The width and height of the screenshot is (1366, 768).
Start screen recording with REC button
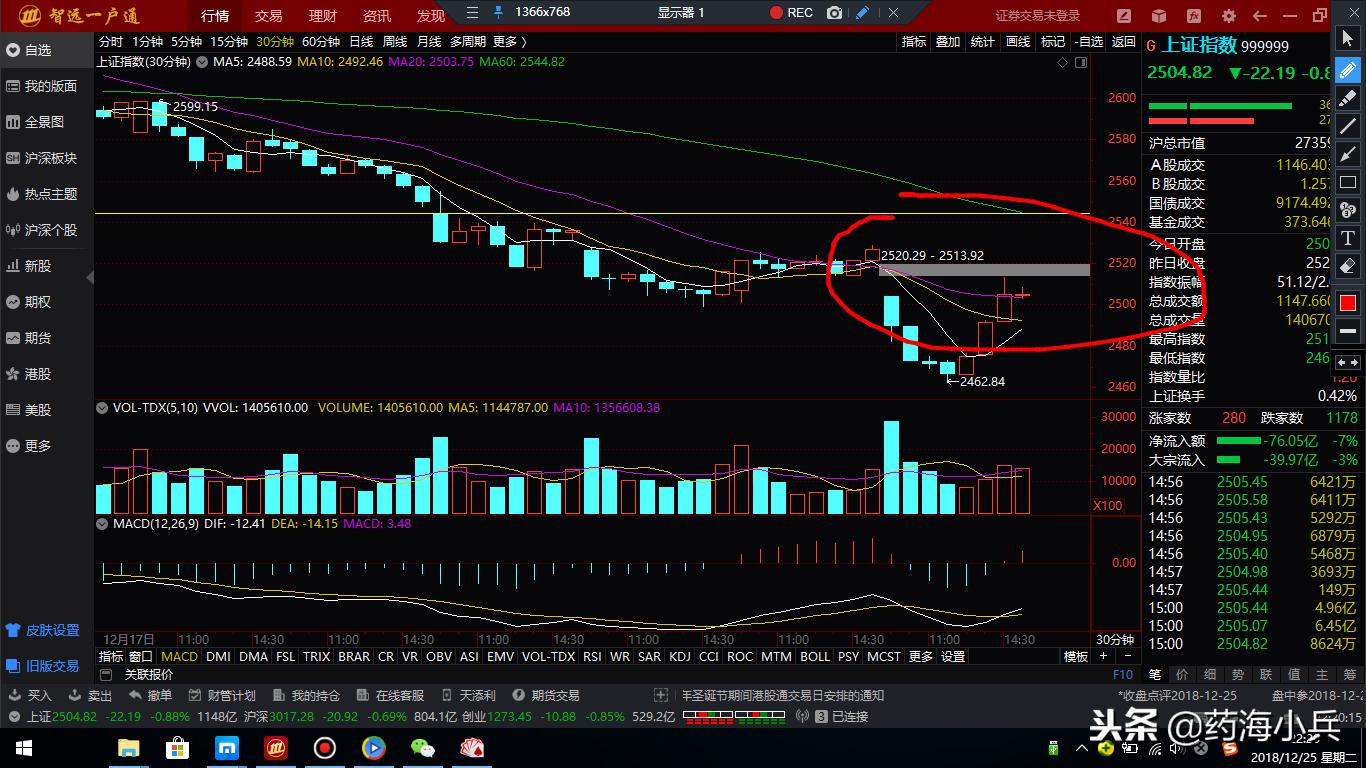791,13
